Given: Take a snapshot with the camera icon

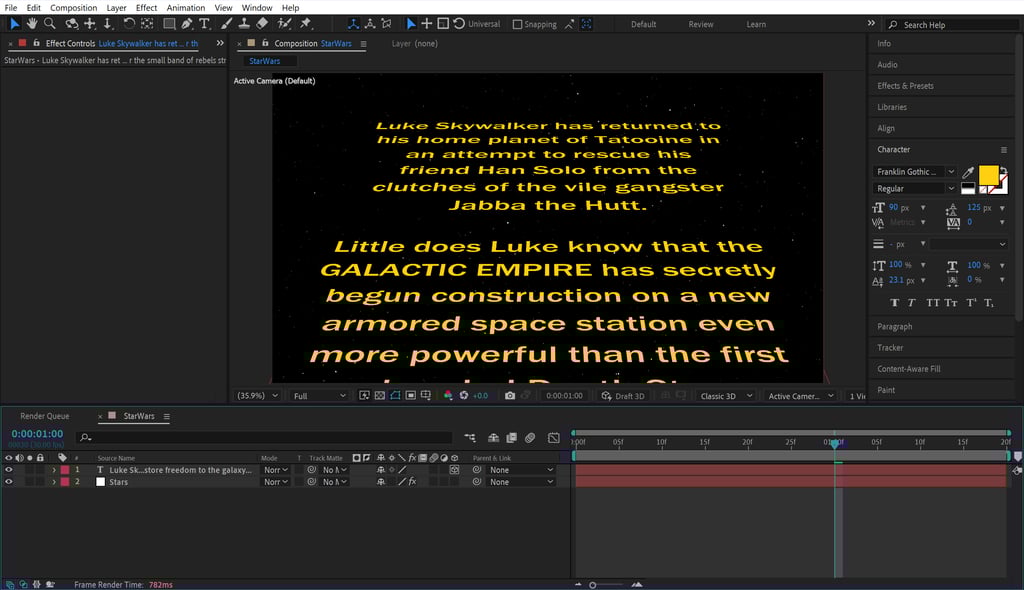Looking at the screenshot, I should pos(510,395).
